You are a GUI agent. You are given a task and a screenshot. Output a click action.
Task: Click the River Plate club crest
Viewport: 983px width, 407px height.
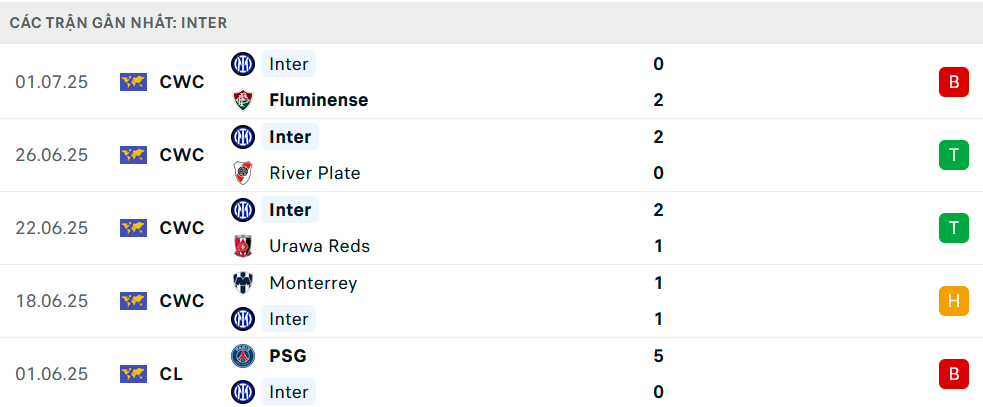point(243,173)
